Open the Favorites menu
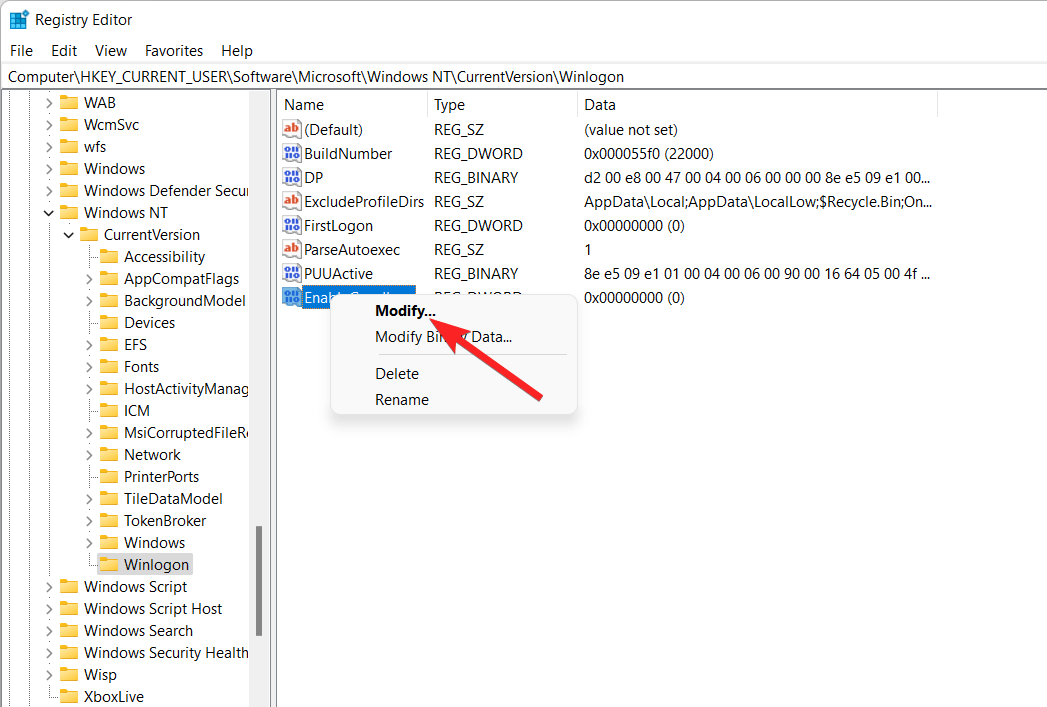 pyautogui.click(x=174, y=51)
